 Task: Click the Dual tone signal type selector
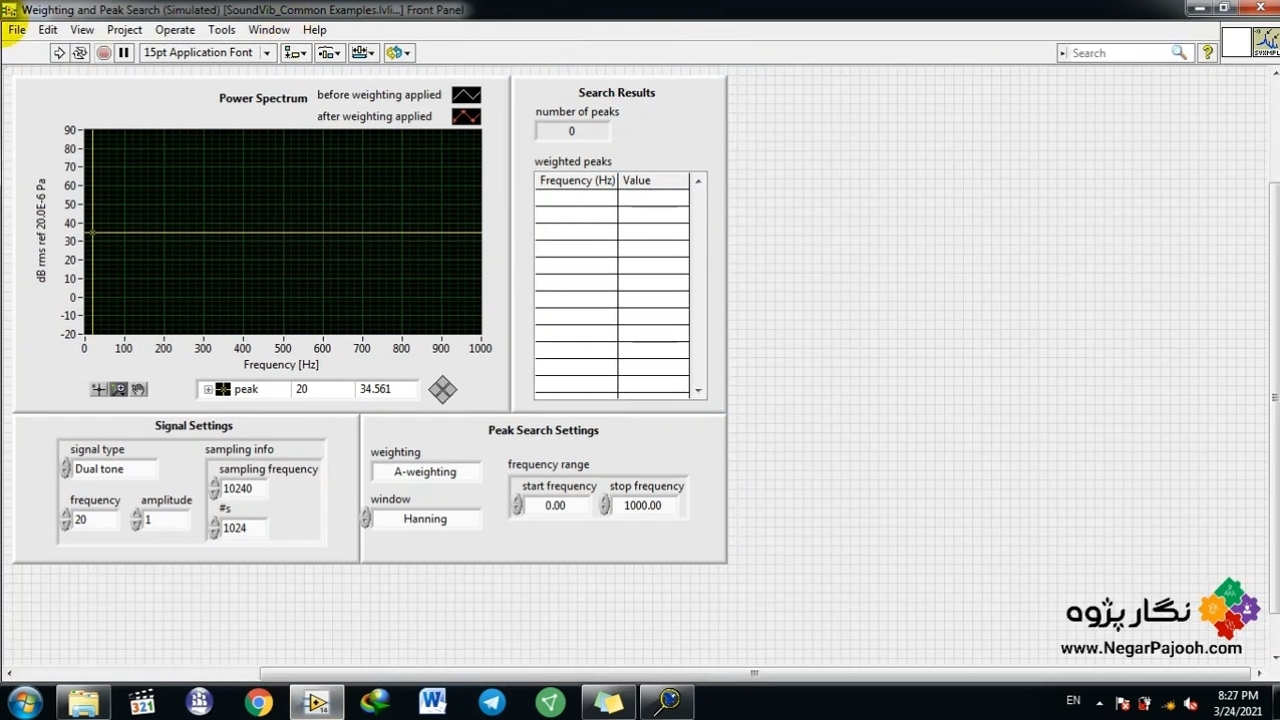click(x=112, y=469)
